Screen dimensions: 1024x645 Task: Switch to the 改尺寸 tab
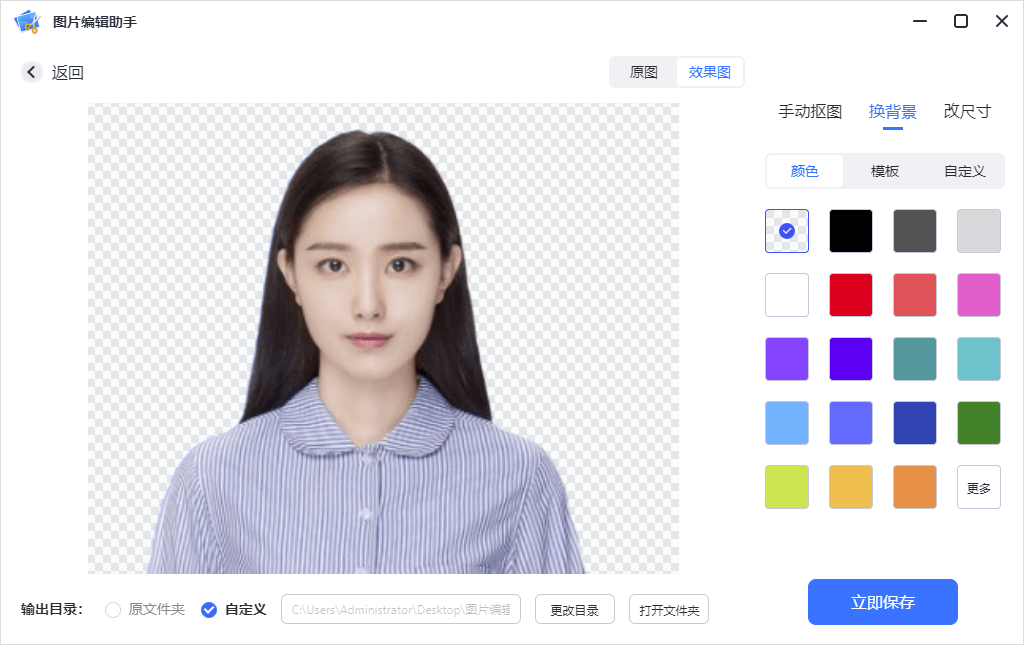967,111
